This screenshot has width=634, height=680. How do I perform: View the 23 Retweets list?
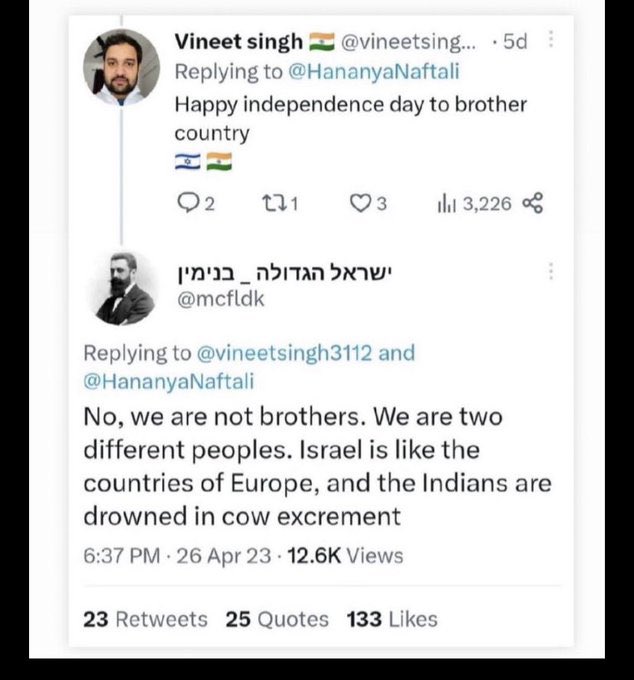point(145,619)
